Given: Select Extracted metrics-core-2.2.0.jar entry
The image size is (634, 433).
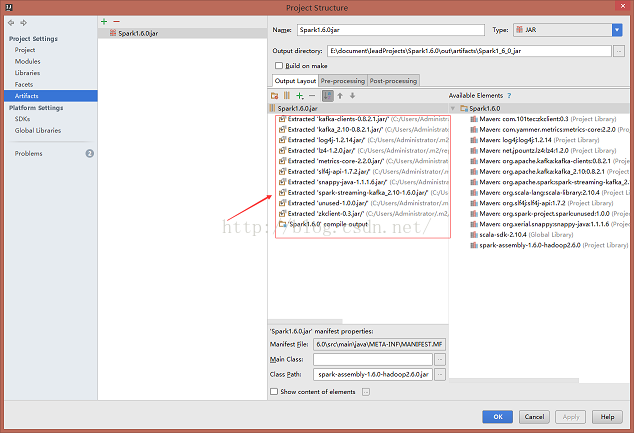Looking at the screenshot, I should (364, 161).
